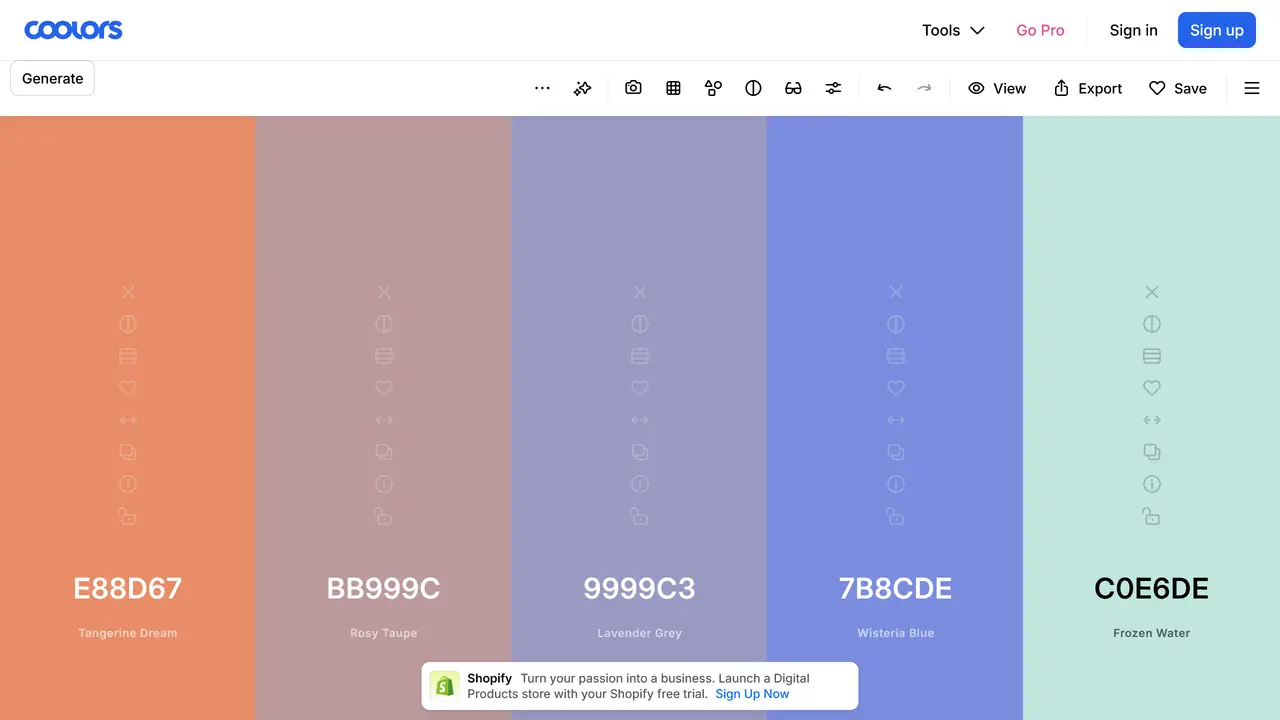Open the three-dots more options menu
This screenshot has width=1280, height=720.
[542, 88]
